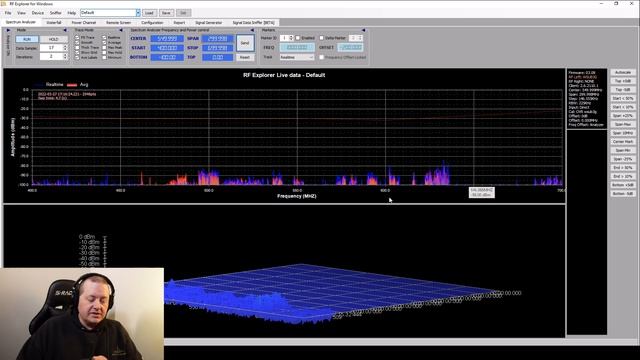Image resolution: width=640 pixels, height=360 pixels.
Task: Enable the Max Hold checkbox
Action: (104, 53)
